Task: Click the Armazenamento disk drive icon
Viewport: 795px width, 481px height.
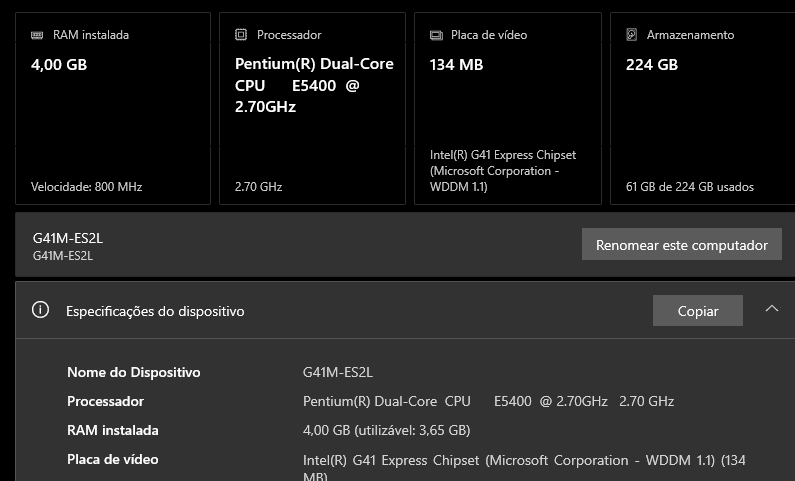Action: [x=632, y=34]
